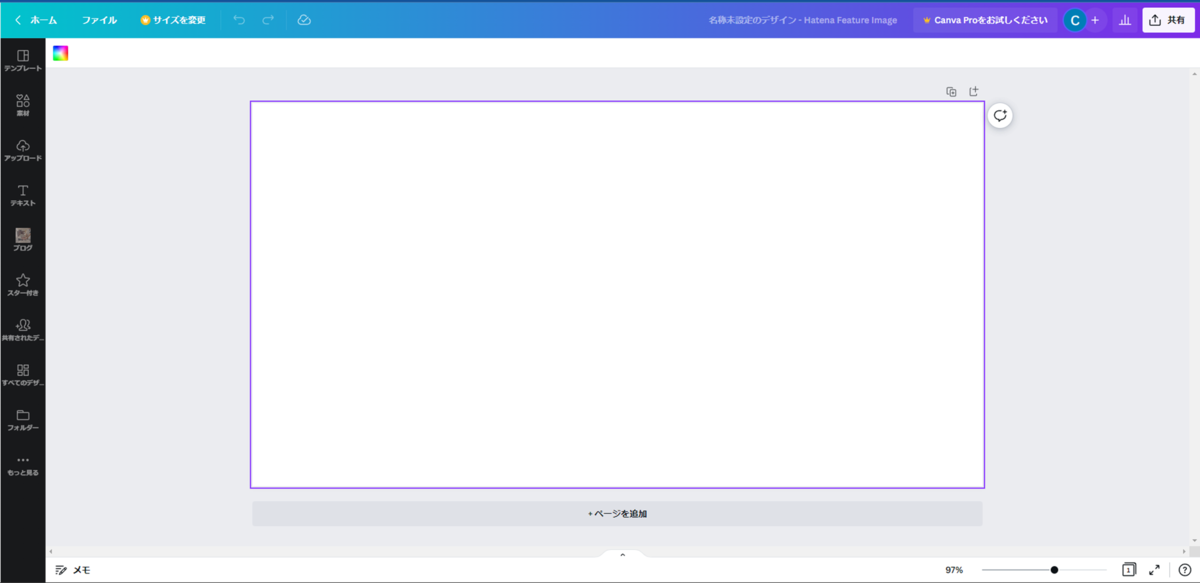Click the comment refresh bubble icon

[x=1000, y=115]
